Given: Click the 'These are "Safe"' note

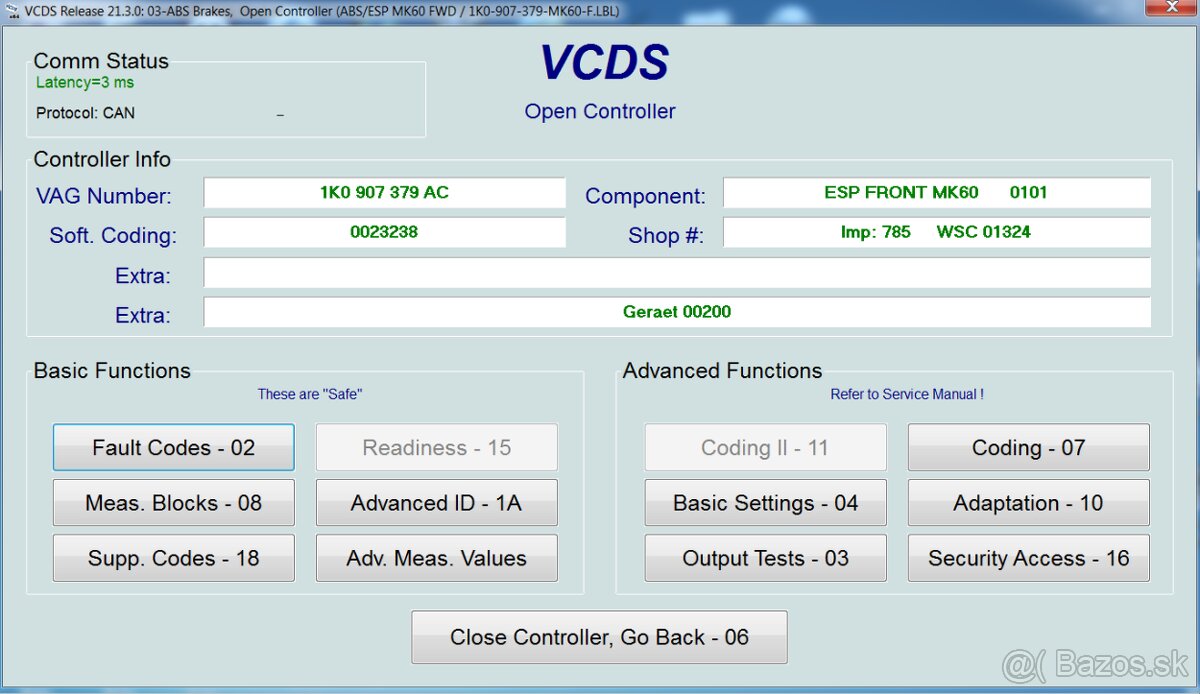Looking at the screenshot, I should point(309,394).
